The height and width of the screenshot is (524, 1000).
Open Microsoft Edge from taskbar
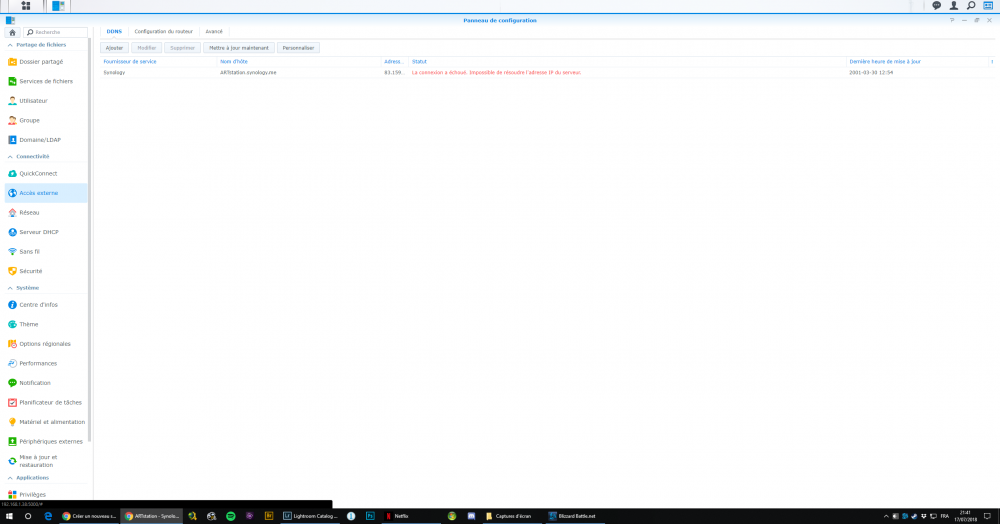[x=47, y=516]
